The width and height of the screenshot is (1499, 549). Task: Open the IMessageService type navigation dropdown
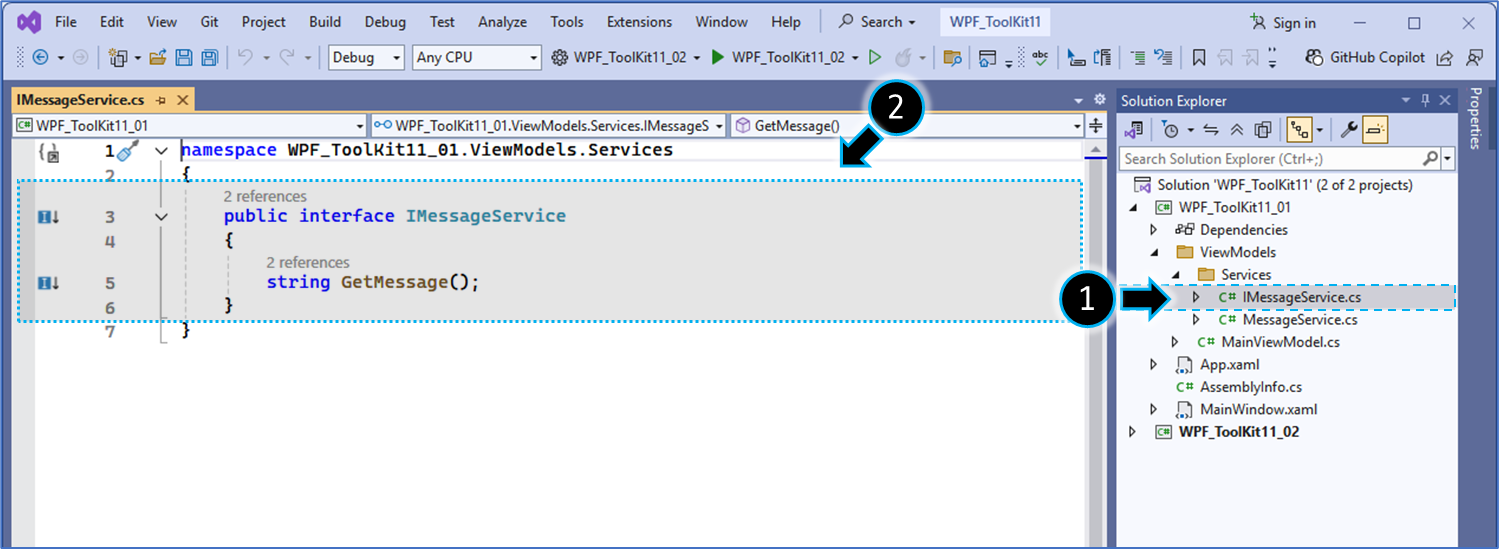coord(548,126)
